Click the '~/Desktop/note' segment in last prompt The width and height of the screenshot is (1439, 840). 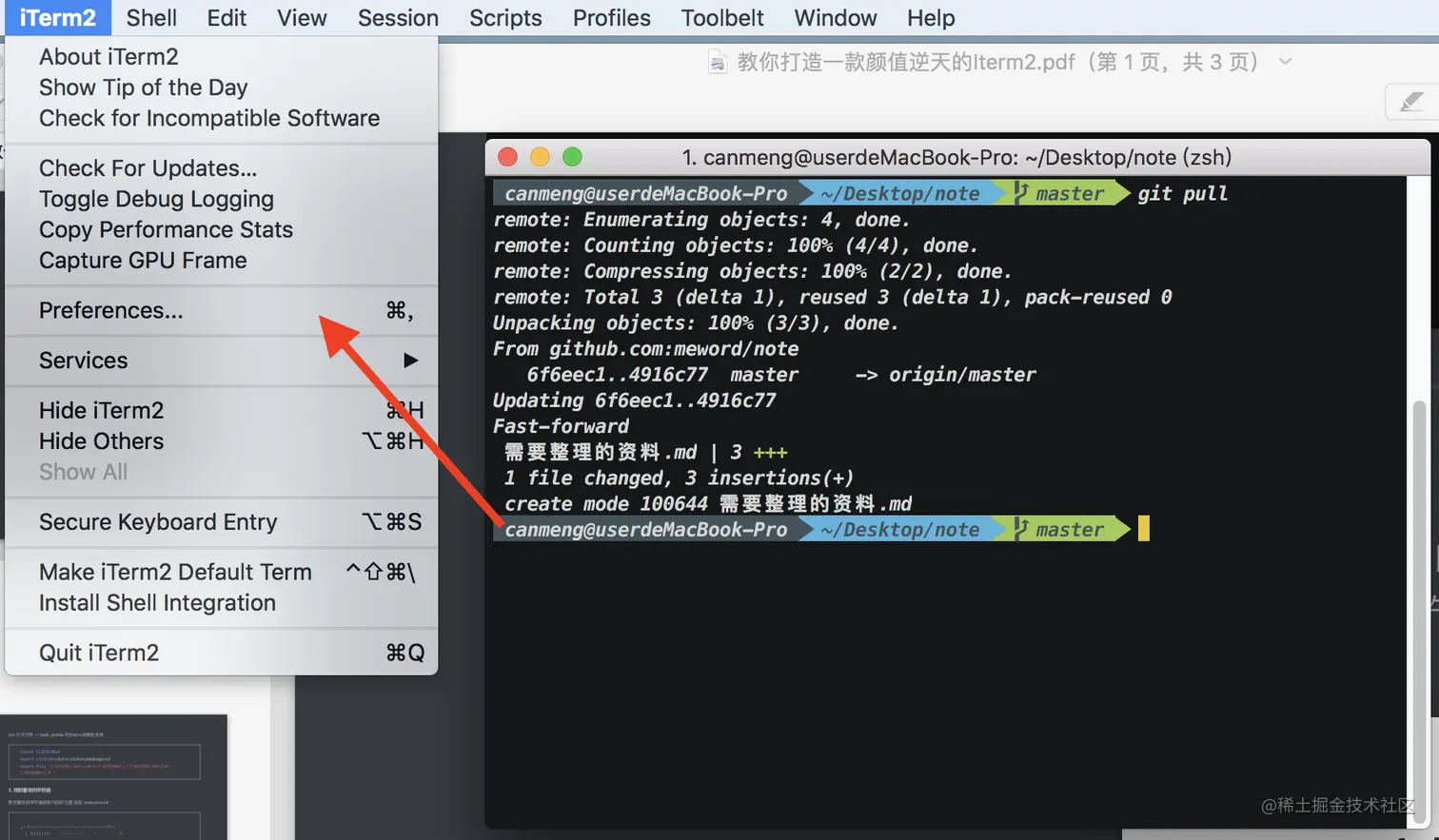coord(900,529)
